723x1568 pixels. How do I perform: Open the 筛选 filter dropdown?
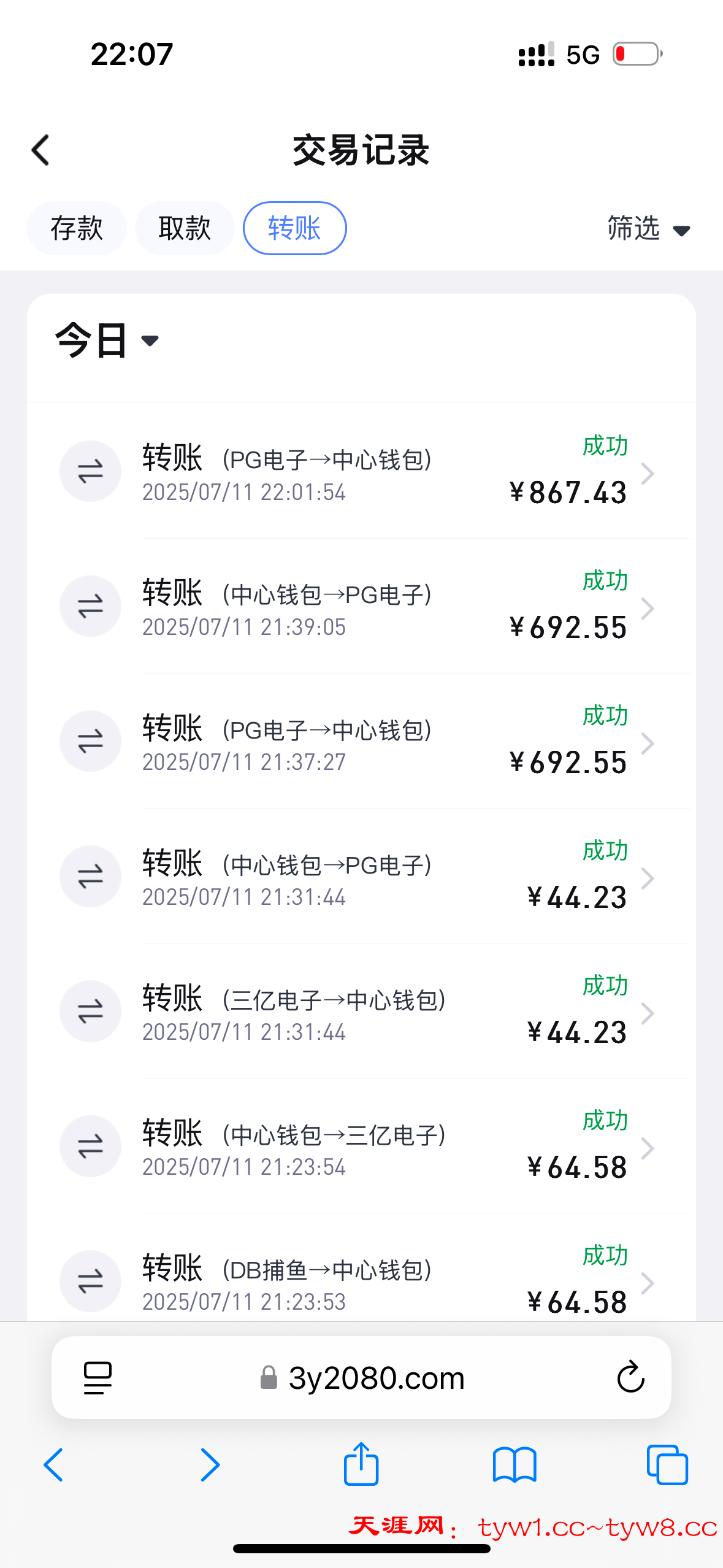(x=648, y=229)
